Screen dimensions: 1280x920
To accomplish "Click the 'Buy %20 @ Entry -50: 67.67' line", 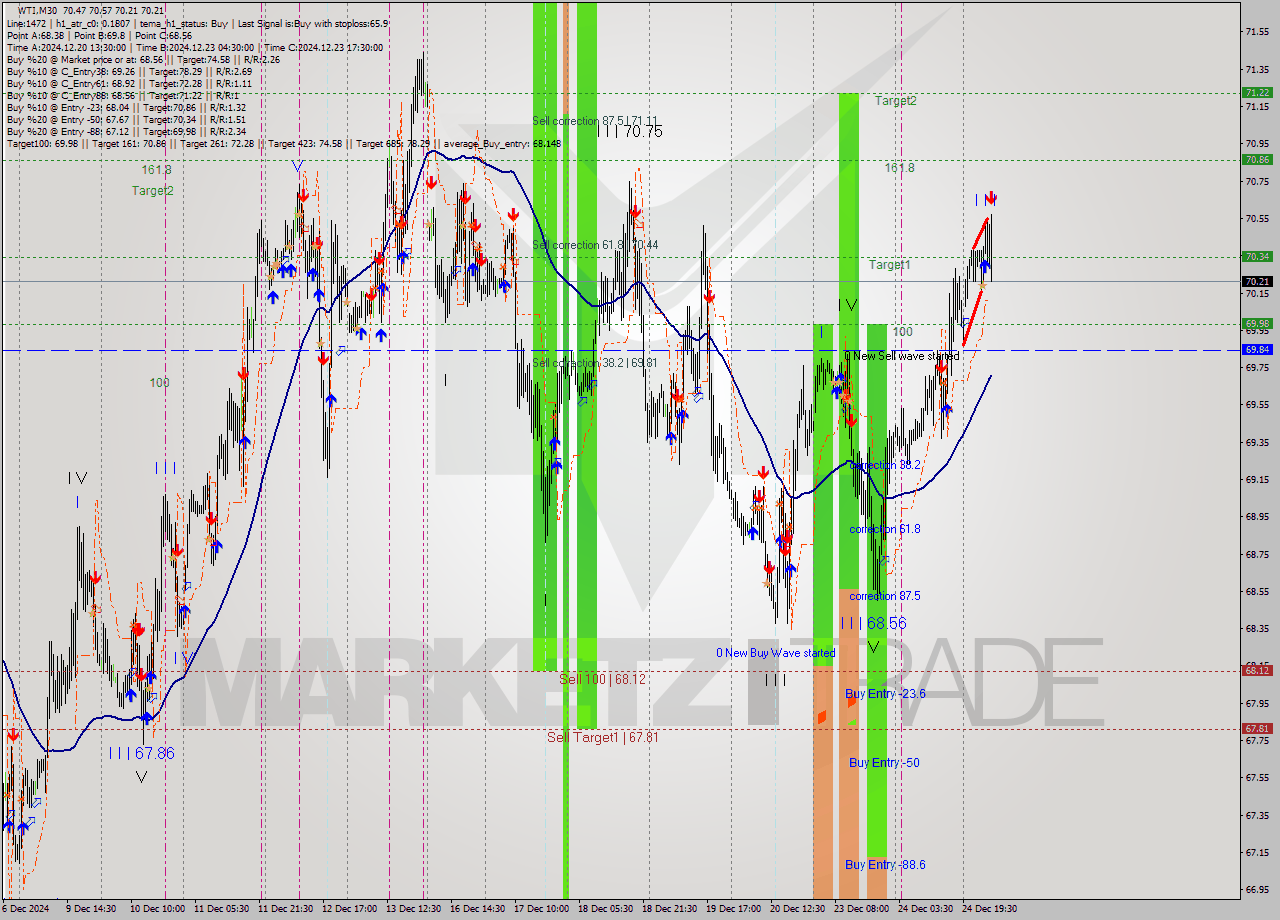I will click(126, 119).
